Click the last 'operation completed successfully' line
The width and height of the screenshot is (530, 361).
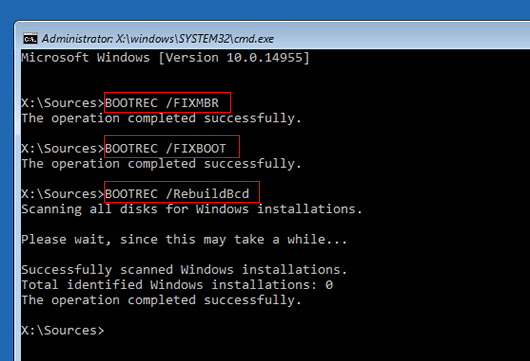pos(161,300)
